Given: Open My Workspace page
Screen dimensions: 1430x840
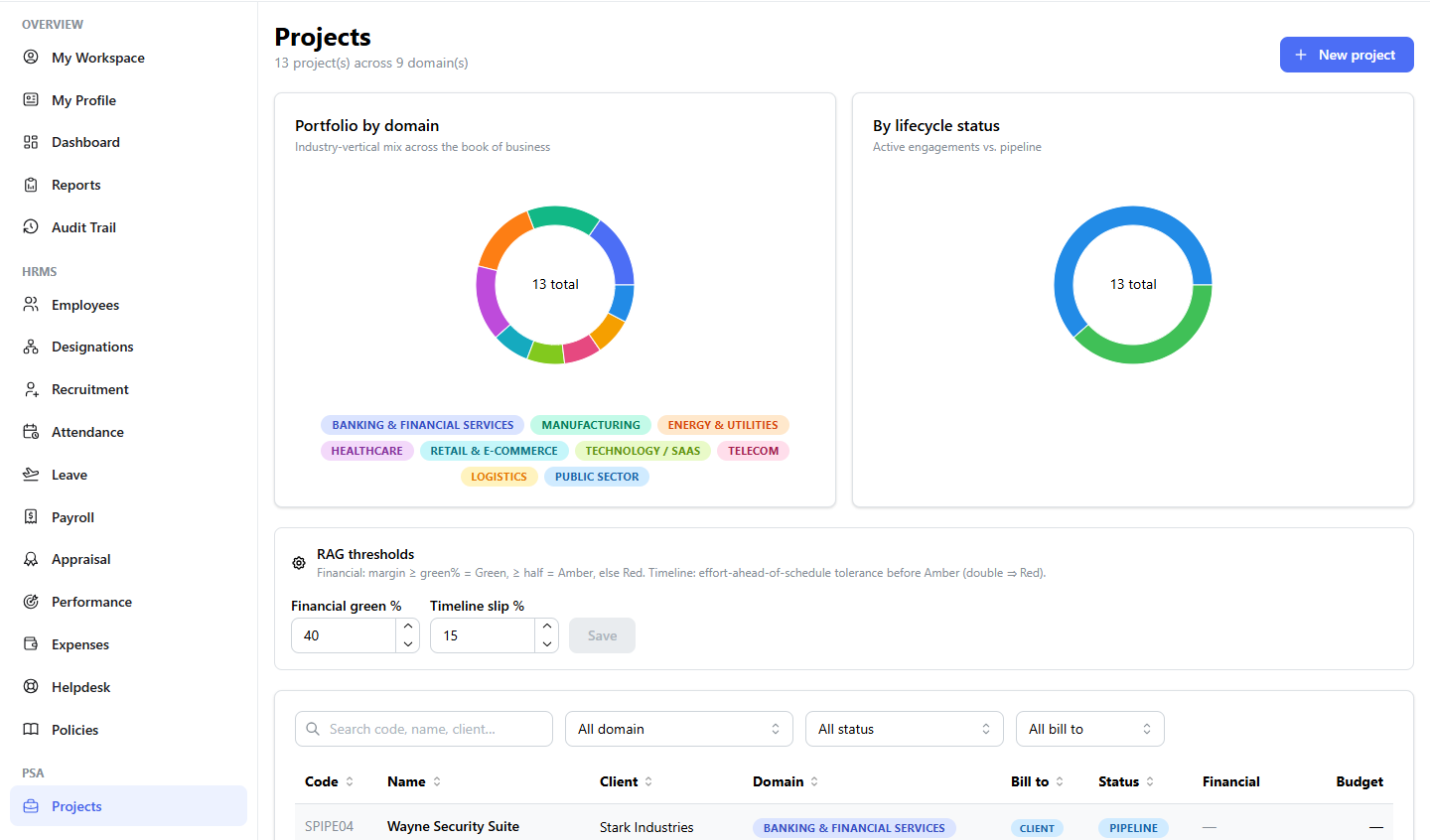Looking at the screenshot, I should point(128,58).
